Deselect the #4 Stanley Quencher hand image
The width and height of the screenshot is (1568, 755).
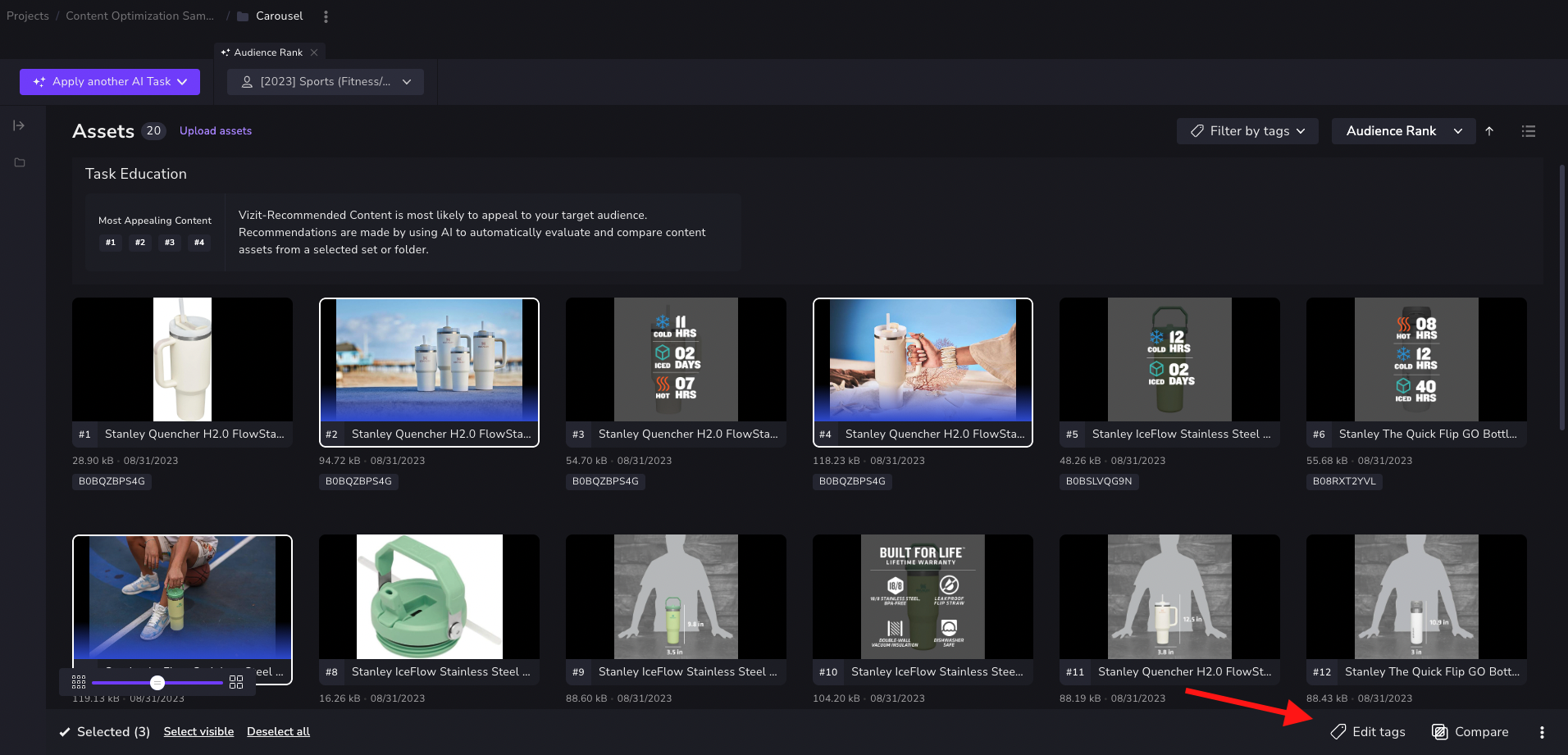click(x=923, y=360)
